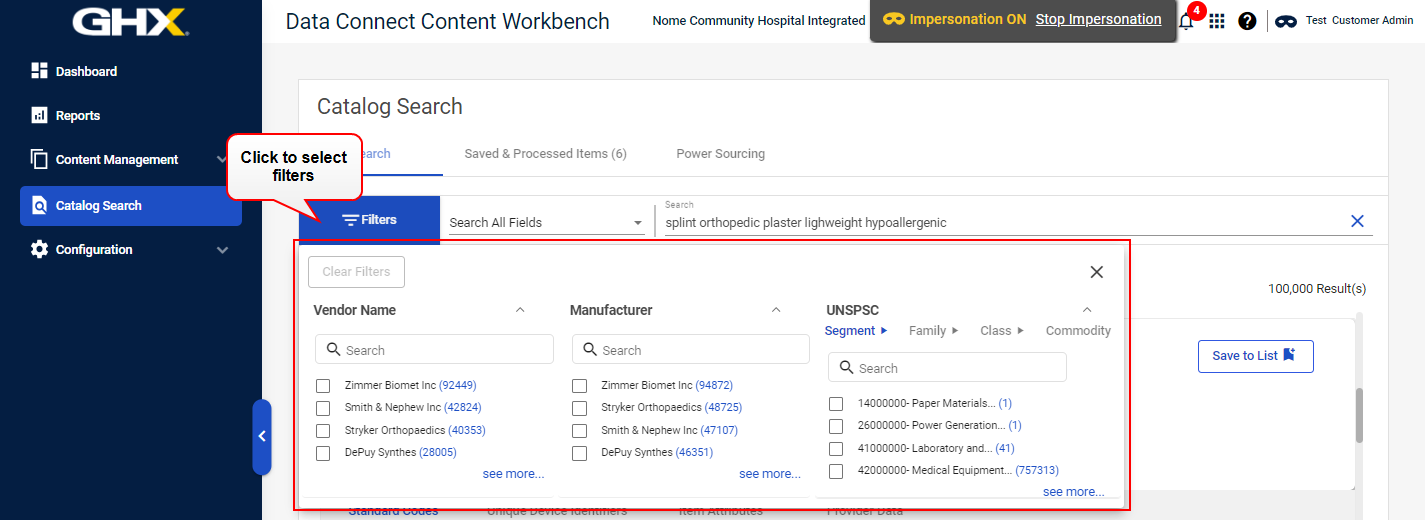Collapse the Manufacturer filter section
The image size is (1425, 520).
point(776,310)
